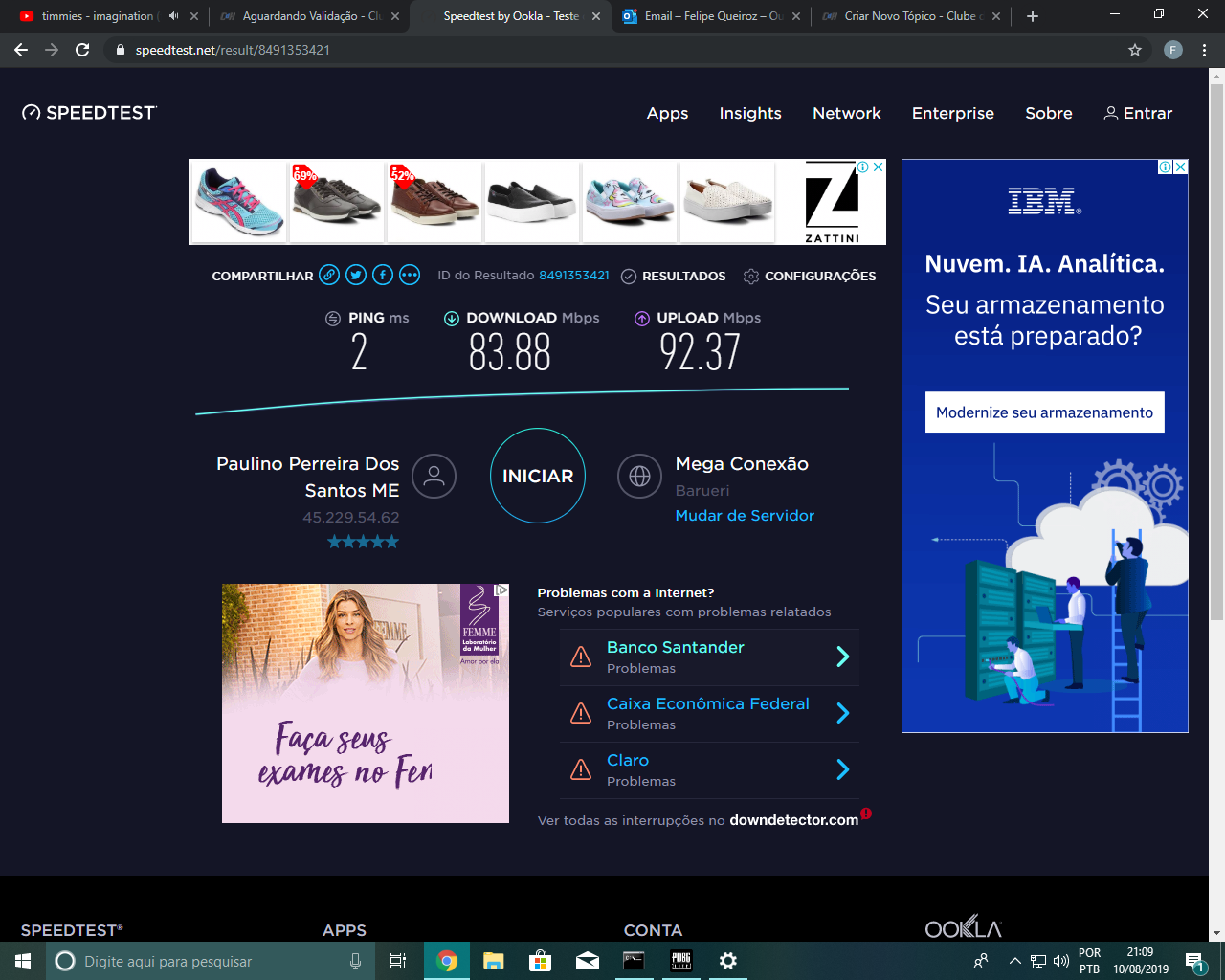Click Claro warning icon
Screen dimensions: 1225x980
(x=581, y=769)
